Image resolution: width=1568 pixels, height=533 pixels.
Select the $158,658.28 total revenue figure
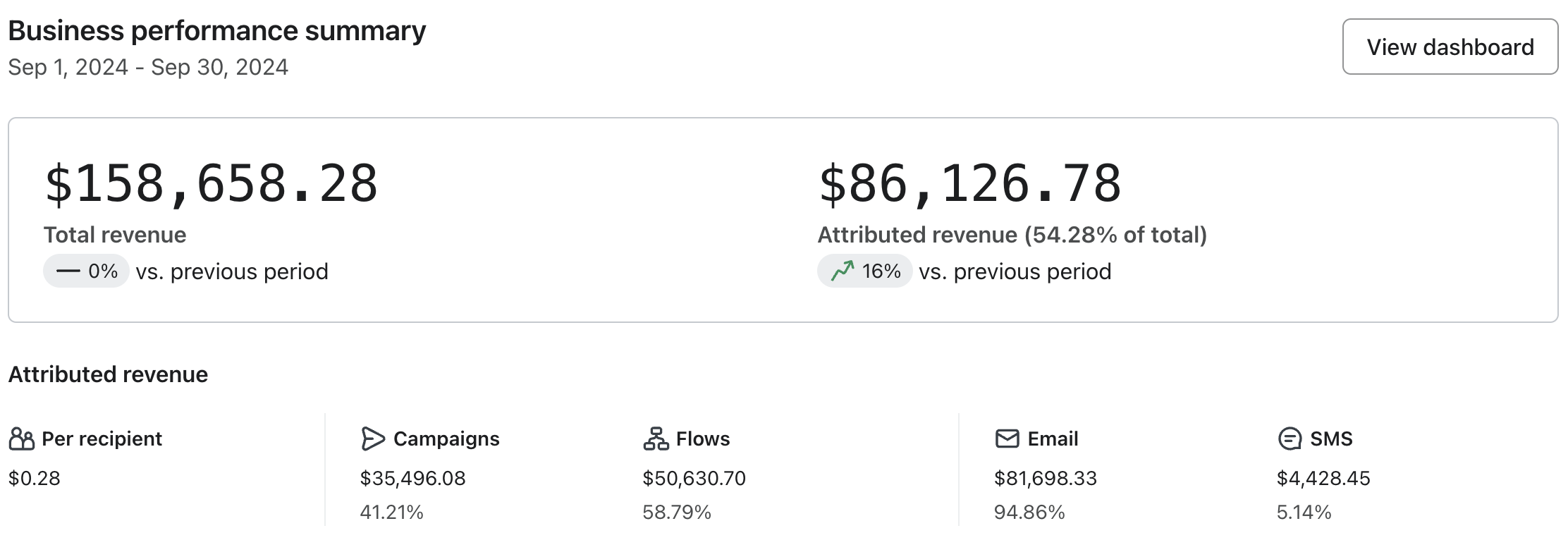click(x=211, y=184)
